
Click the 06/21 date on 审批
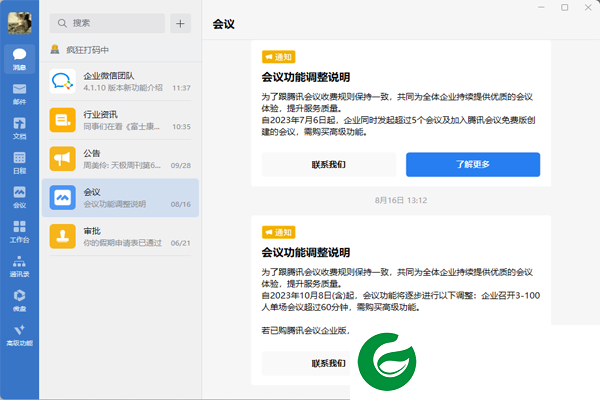click(181, 243)
